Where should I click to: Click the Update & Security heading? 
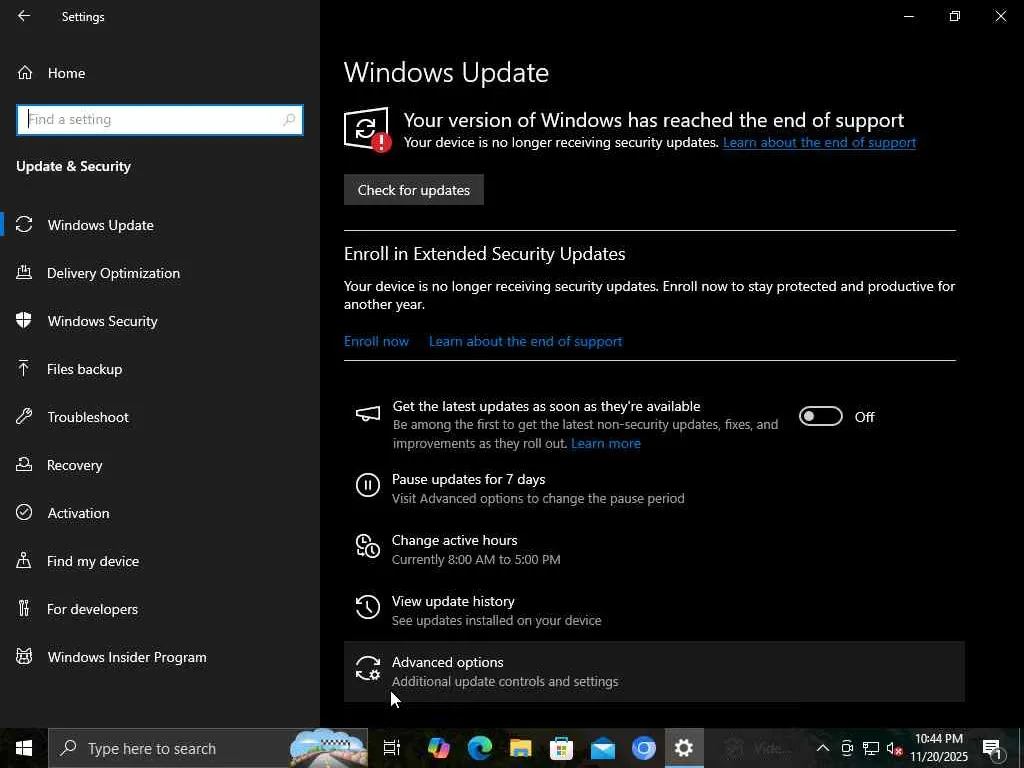click(x=73, y=167)
